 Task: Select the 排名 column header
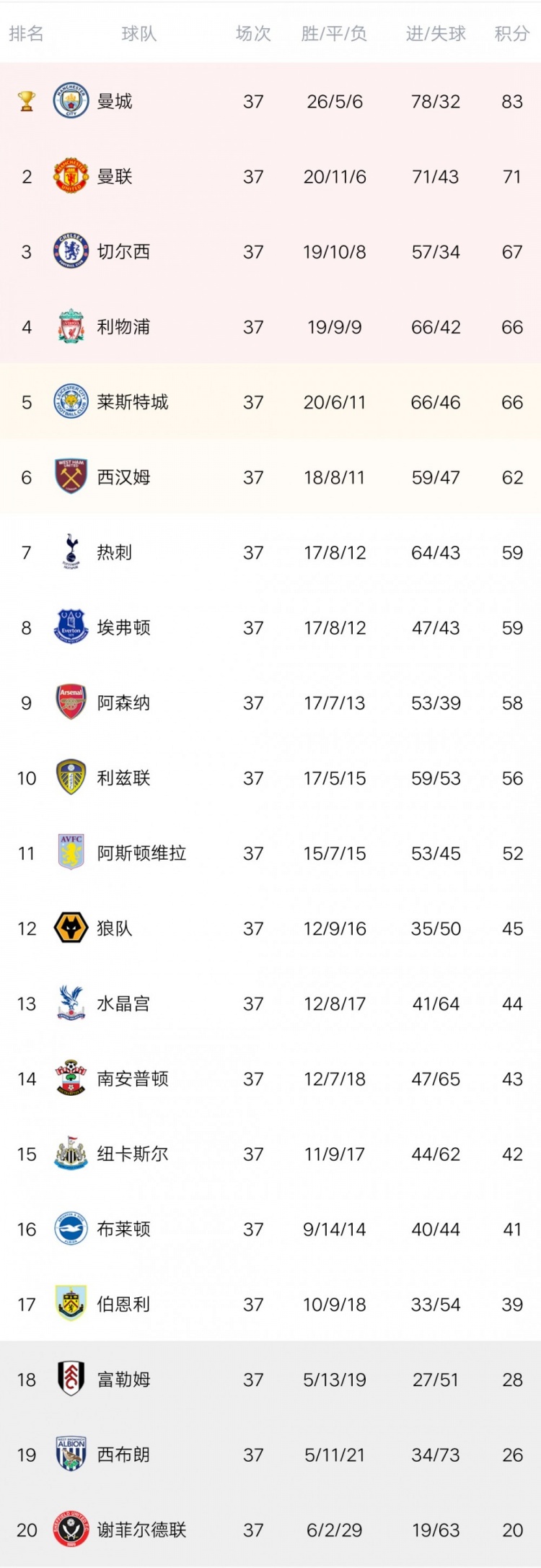click(27, 34)
